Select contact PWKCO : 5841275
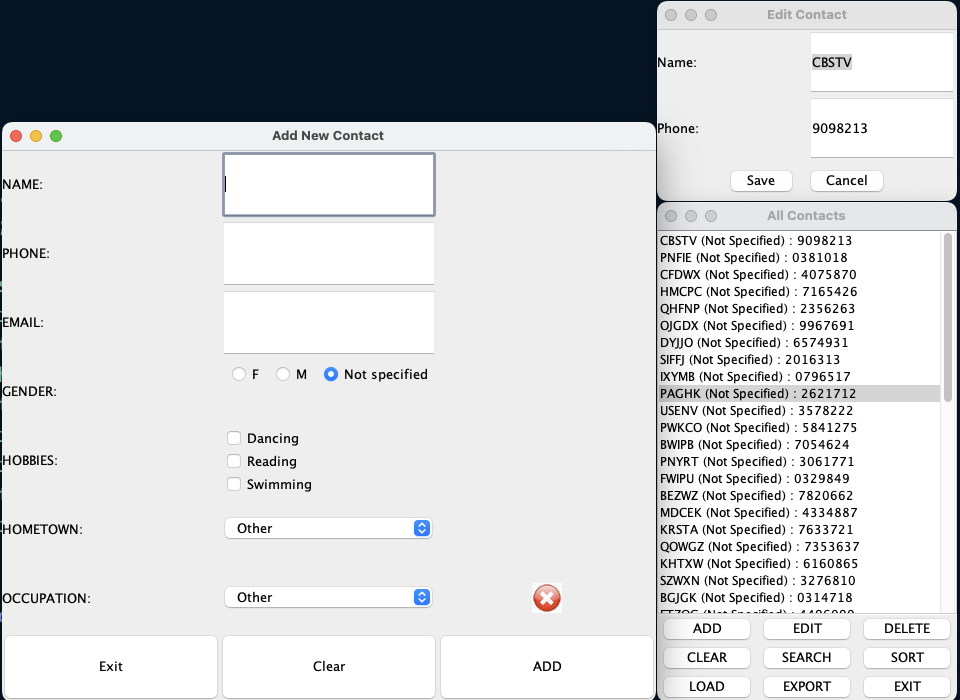 click(800, 427)
